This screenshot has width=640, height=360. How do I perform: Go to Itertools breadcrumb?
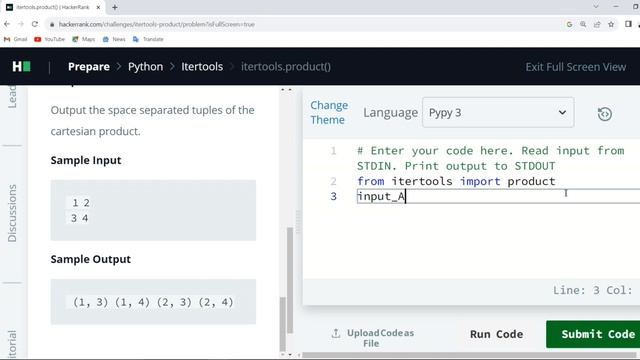[x=202, y=67]
